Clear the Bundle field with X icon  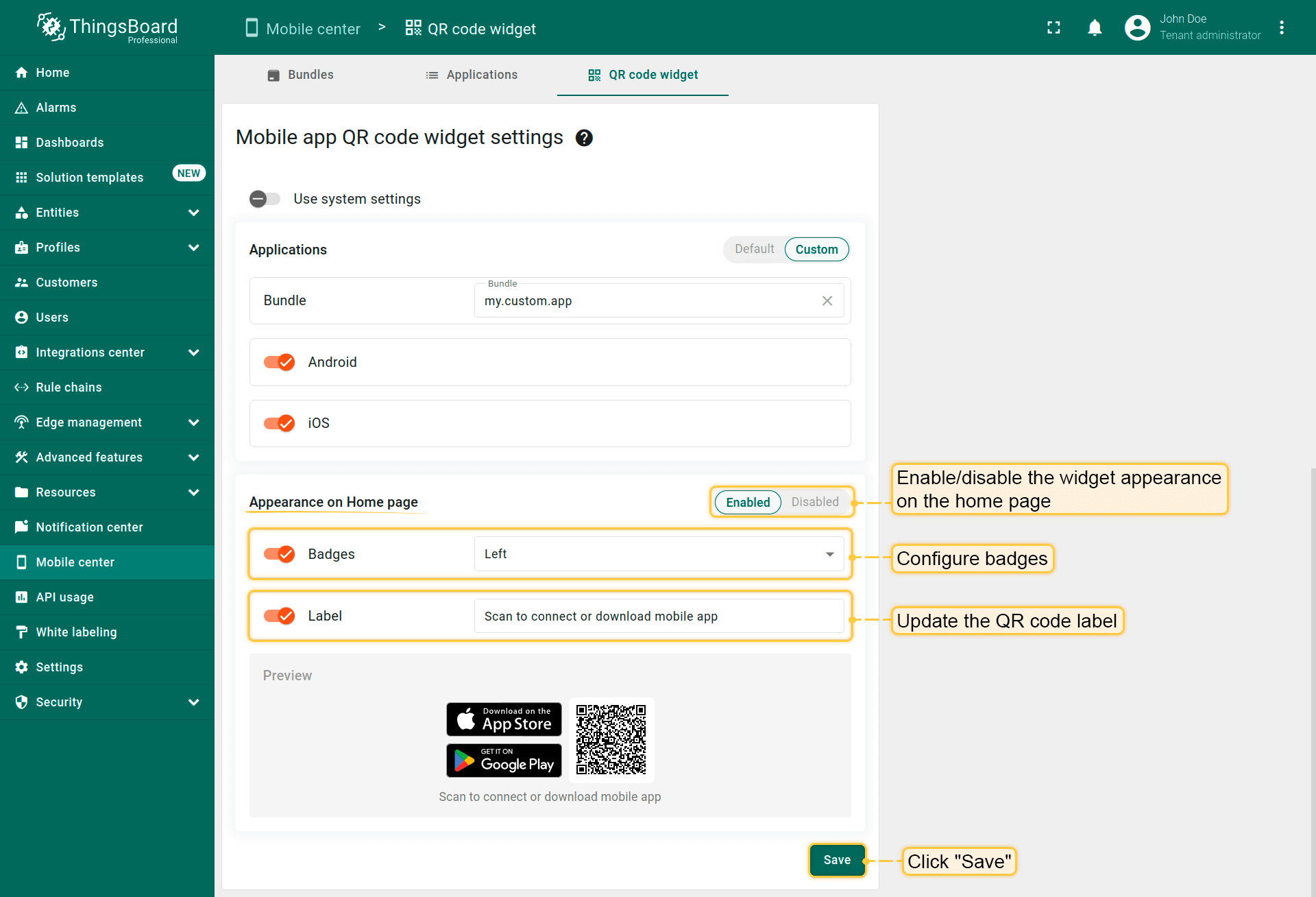tap(827, 301)
